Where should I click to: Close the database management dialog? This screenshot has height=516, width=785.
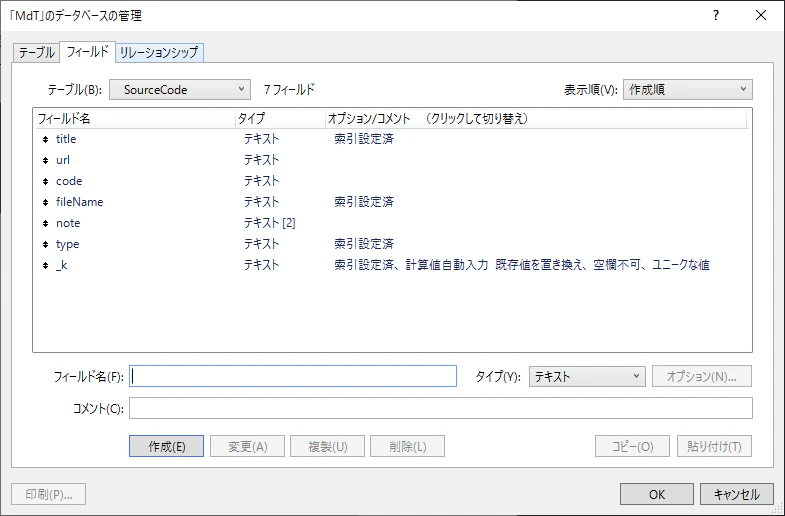point(761,16)
